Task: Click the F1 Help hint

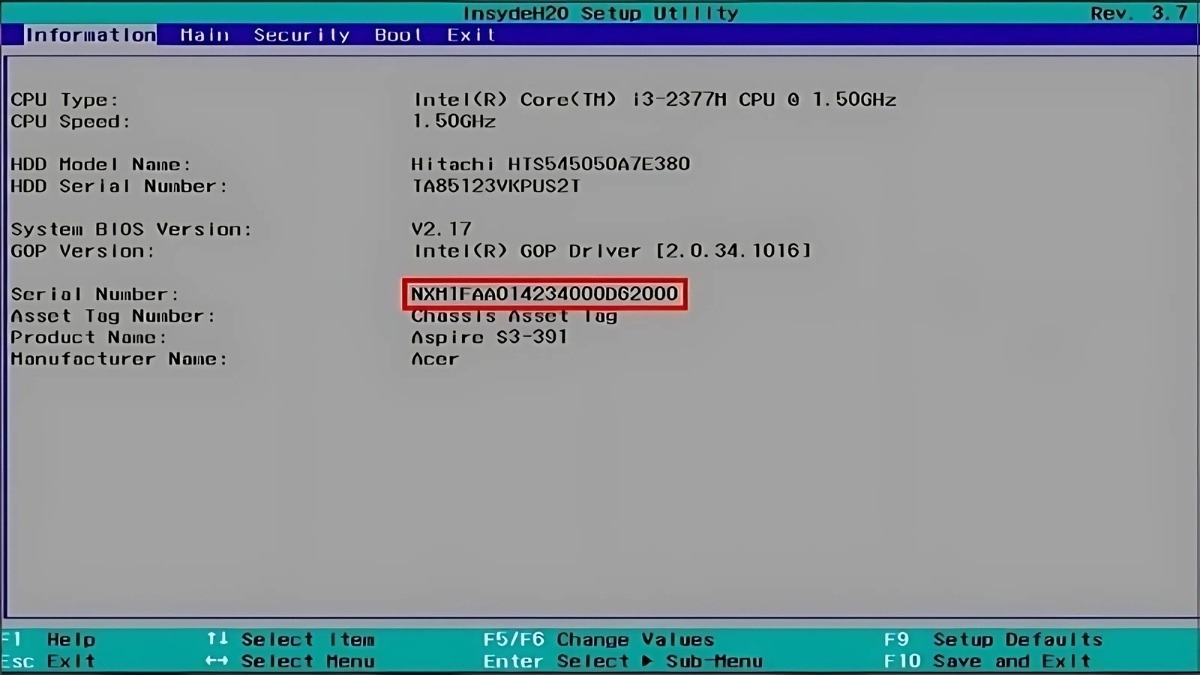Action: [48, 640]
